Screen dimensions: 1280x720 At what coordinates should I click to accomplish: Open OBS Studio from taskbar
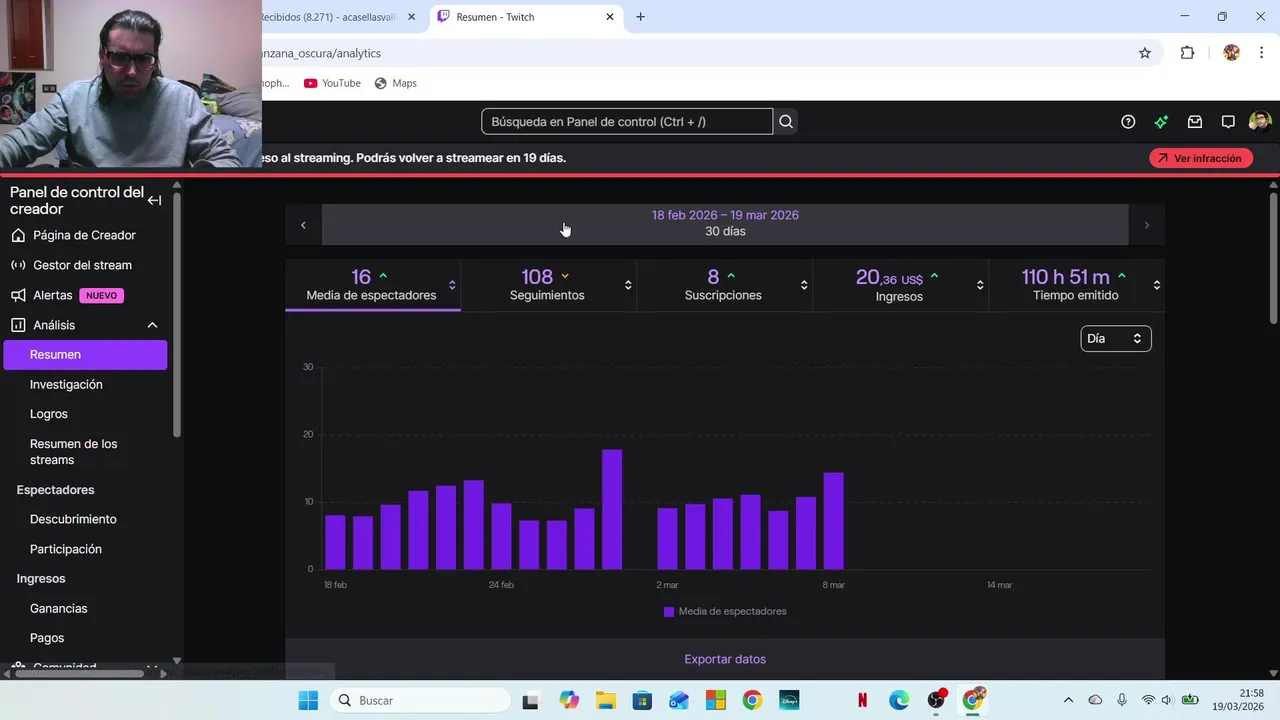pos(936,700)
